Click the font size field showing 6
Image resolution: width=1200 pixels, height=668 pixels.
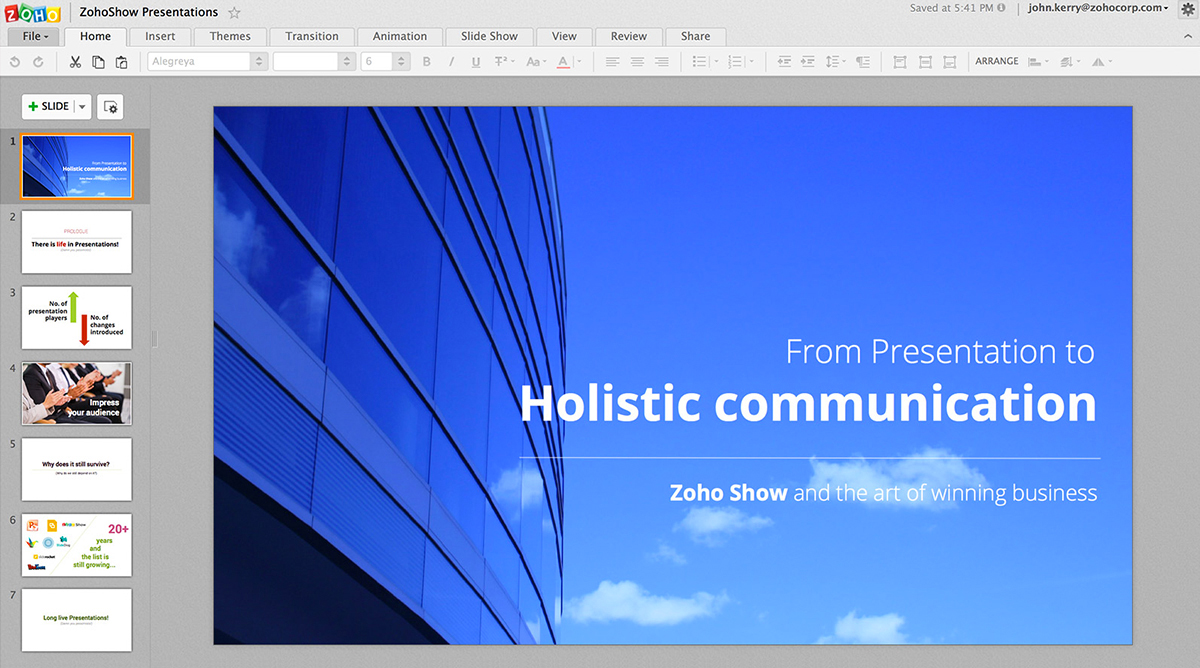pos(378,62)
